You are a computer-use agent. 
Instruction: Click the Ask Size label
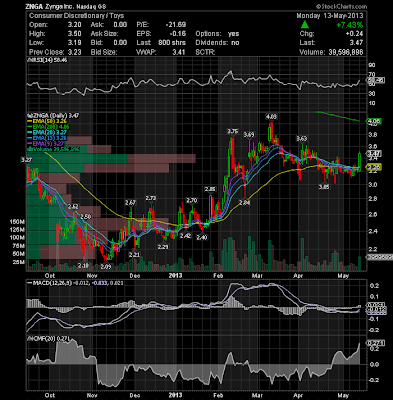tap(104, 34)
